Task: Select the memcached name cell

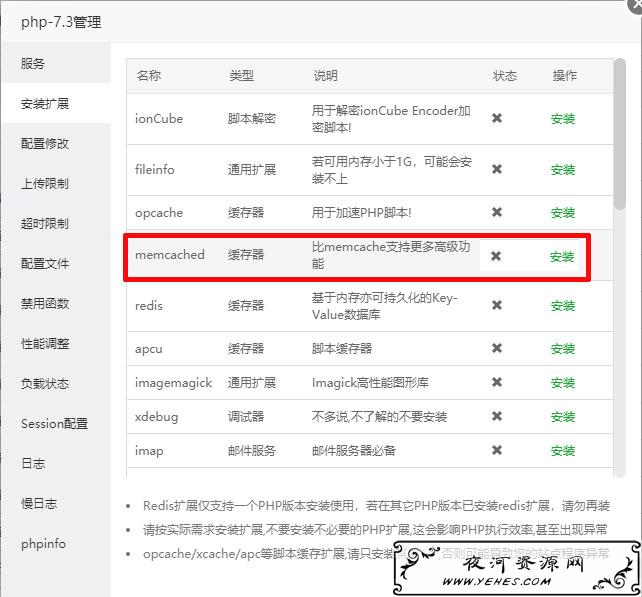Action: click(170, 255)
